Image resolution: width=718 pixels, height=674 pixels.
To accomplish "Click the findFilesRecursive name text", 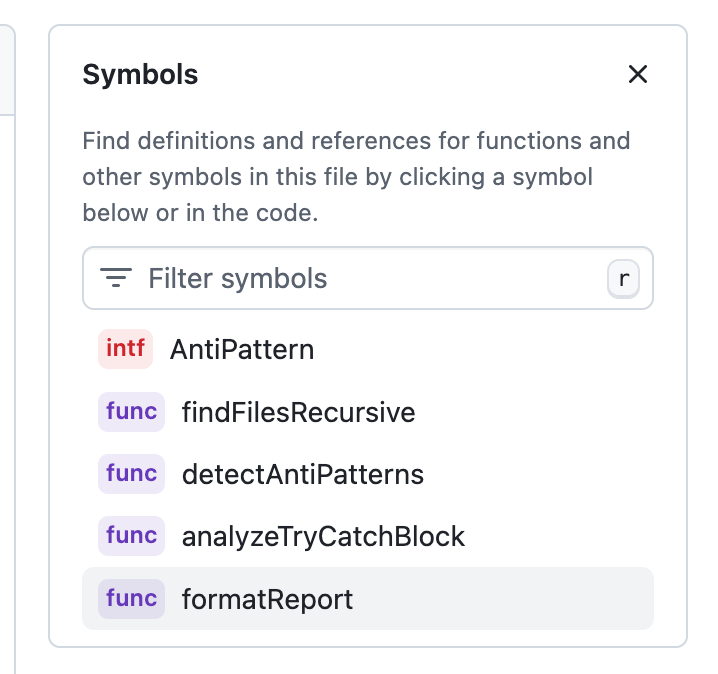I will tap(299, 412).
